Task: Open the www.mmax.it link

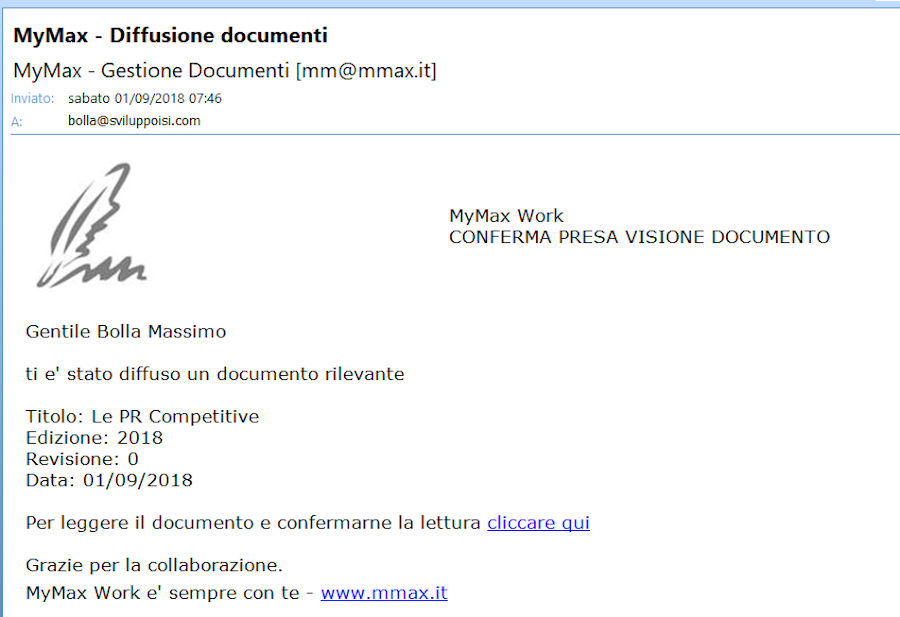Action: point(384,592)
